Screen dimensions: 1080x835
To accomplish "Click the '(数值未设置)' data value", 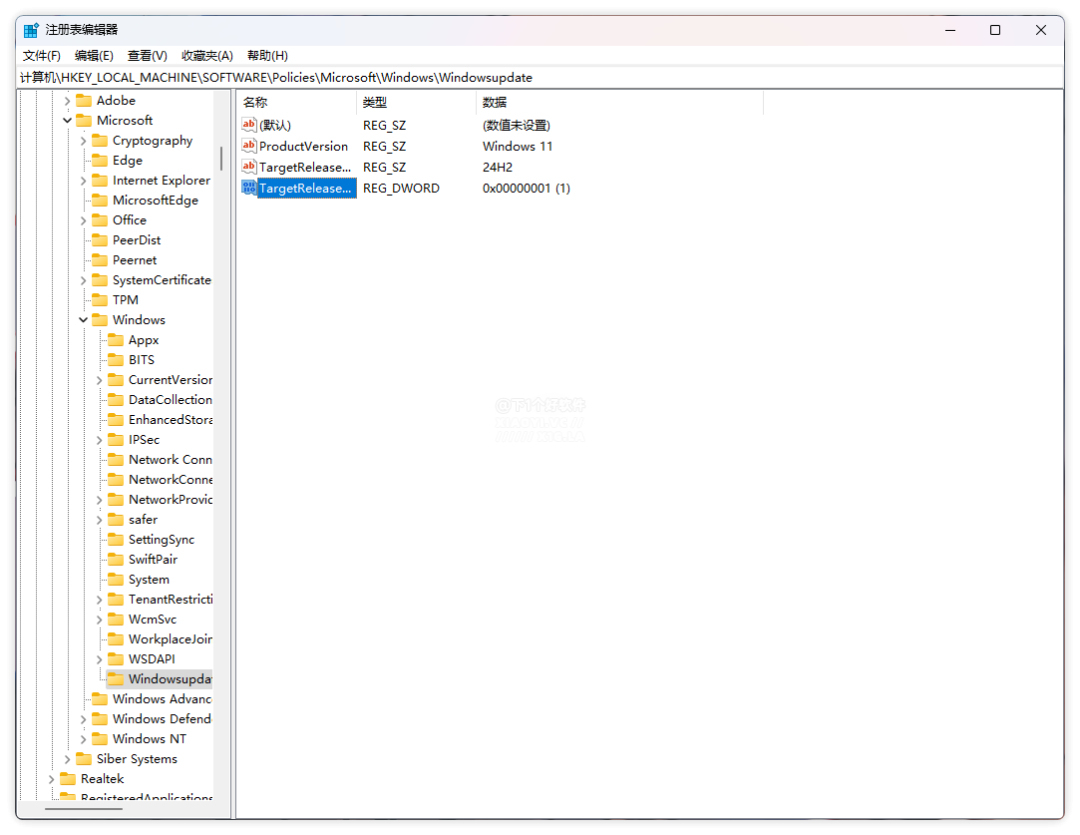I will point(517,125).
